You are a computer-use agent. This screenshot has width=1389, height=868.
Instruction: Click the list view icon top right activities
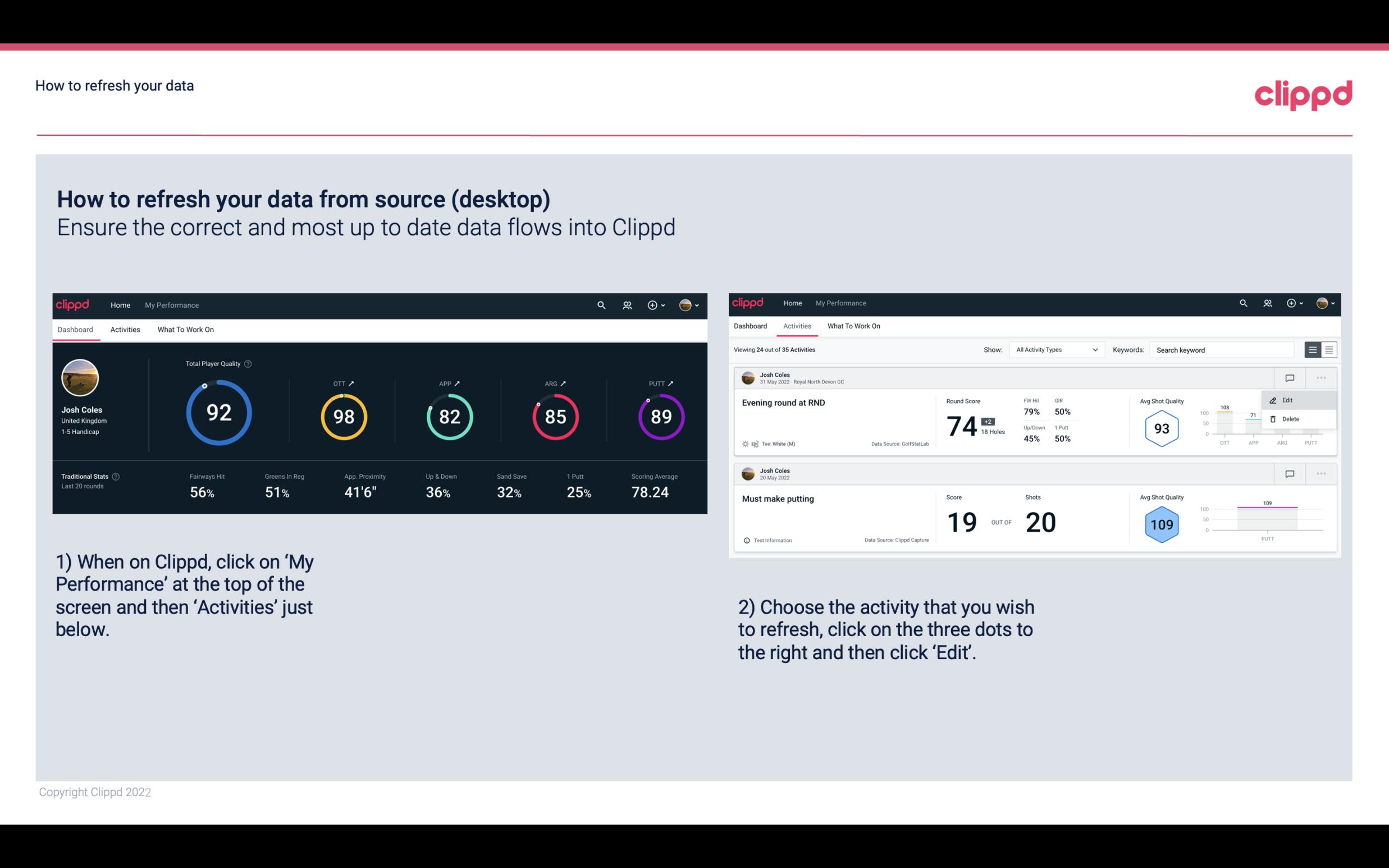(1313, 350)
